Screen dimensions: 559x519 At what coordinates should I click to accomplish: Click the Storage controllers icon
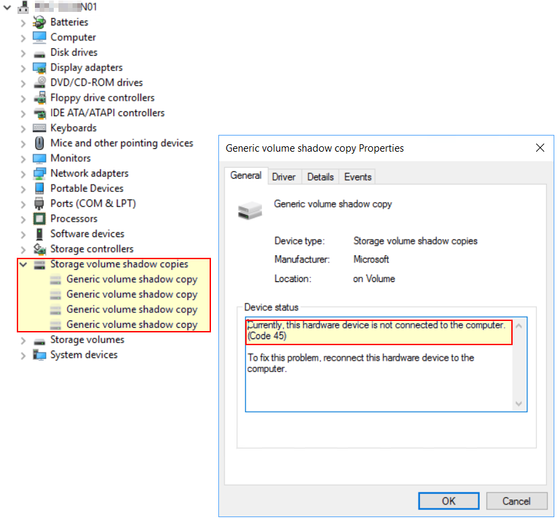click(x=39, y=249)
